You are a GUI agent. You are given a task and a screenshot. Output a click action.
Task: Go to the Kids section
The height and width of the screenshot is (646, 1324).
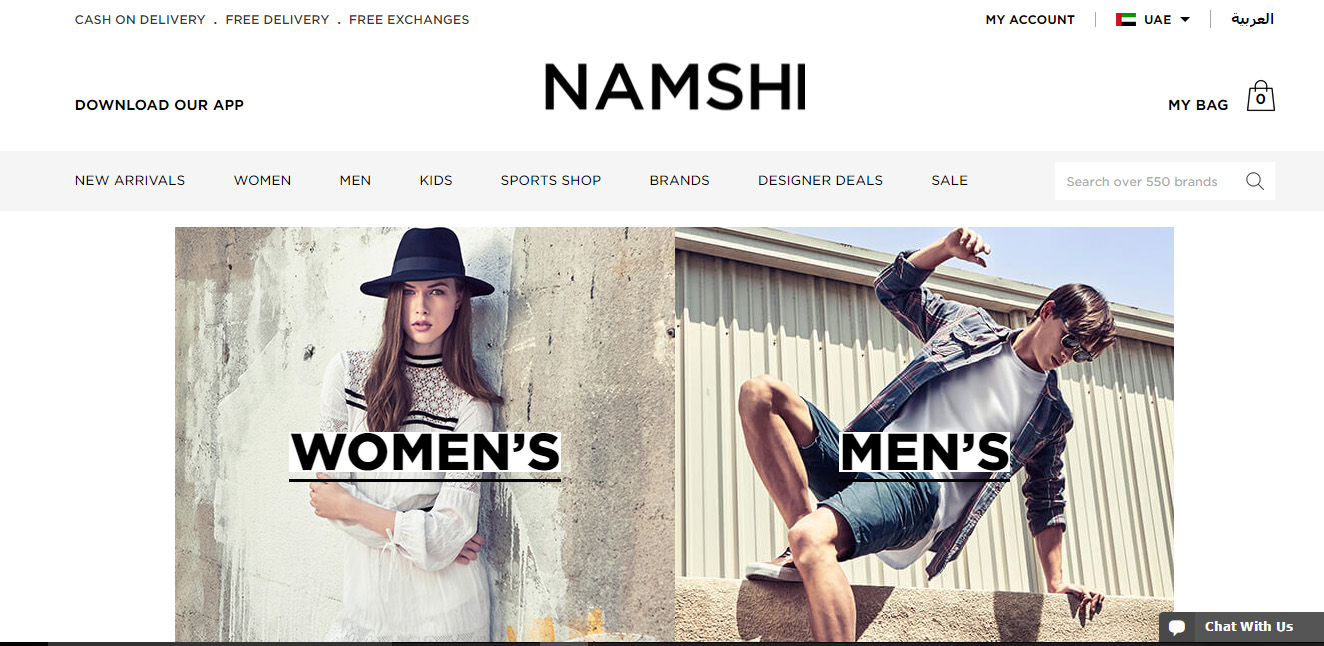436,180
